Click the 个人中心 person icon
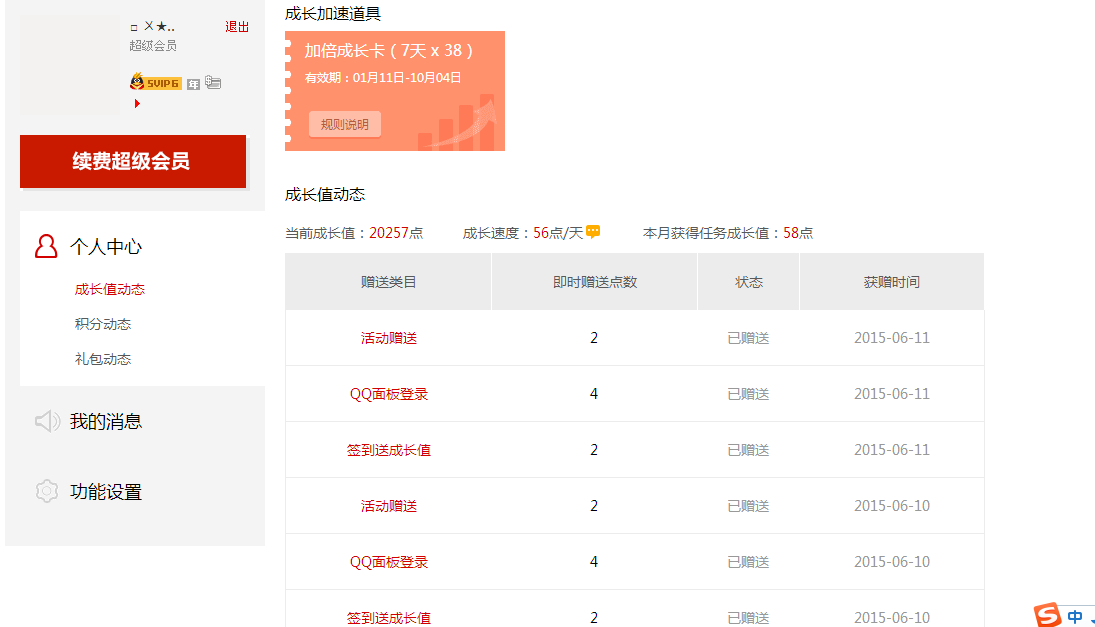 pos(46,247)
